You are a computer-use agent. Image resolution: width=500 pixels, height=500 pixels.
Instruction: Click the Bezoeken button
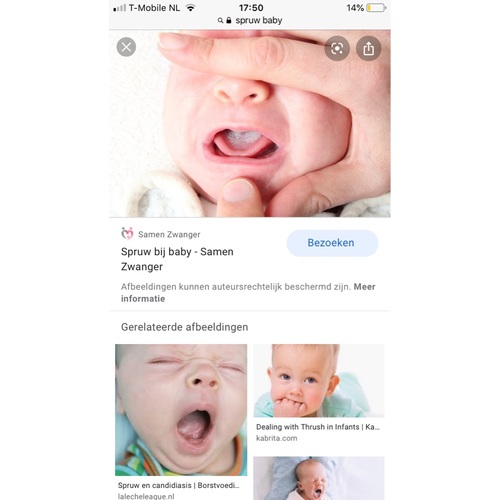click(x=332, y=243)
